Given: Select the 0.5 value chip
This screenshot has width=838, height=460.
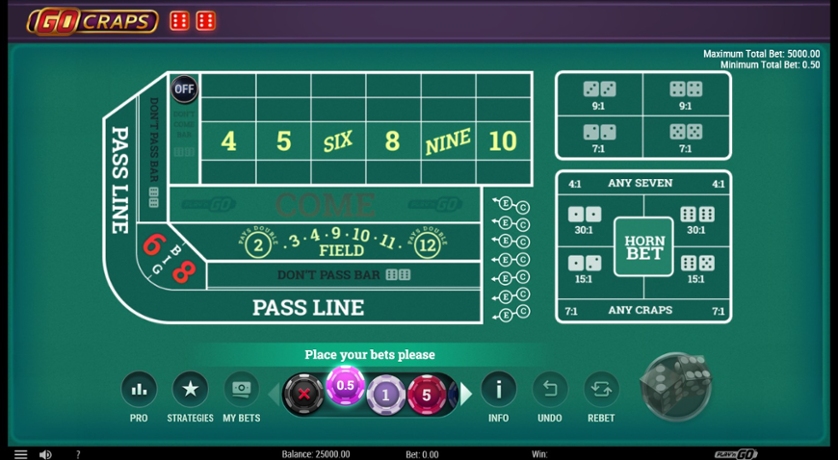Looking at the screenshot, I should point(345,386).
